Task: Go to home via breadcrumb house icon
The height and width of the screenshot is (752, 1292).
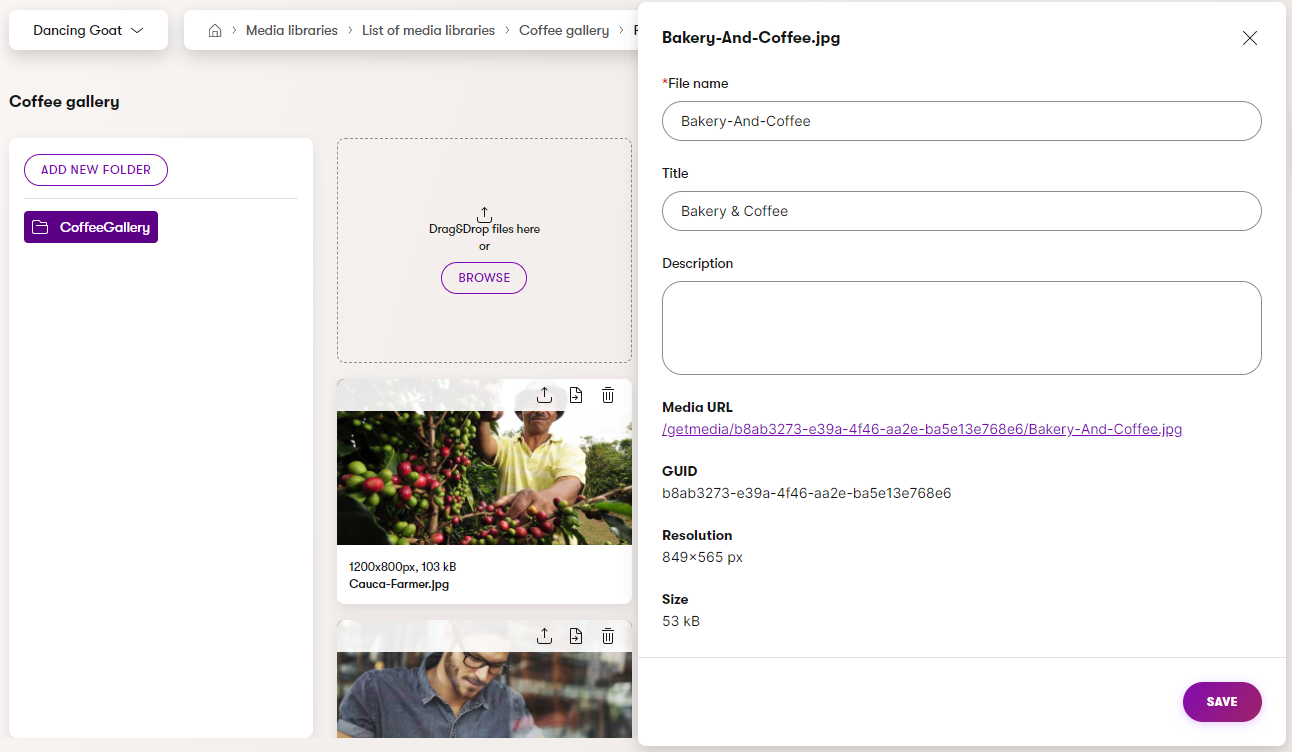Action: 214,31
